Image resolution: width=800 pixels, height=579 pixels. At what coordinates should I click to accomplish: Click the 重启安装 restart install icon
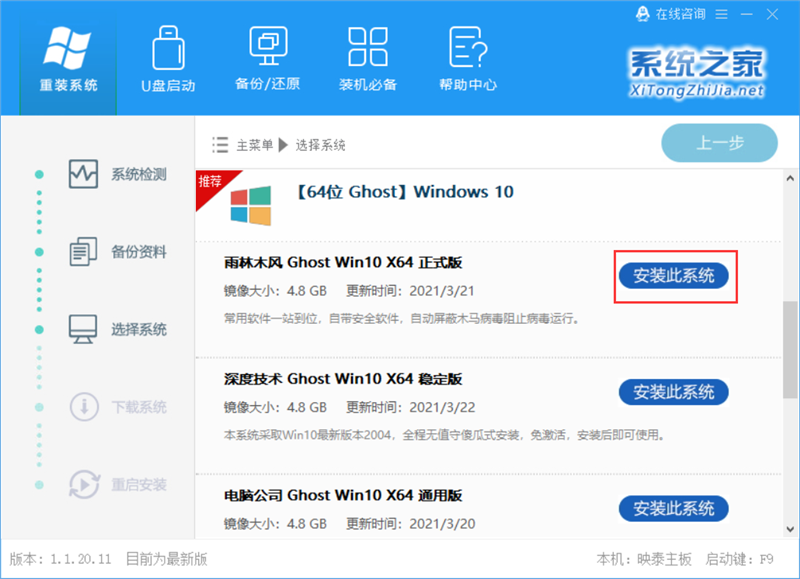[85, 484]
